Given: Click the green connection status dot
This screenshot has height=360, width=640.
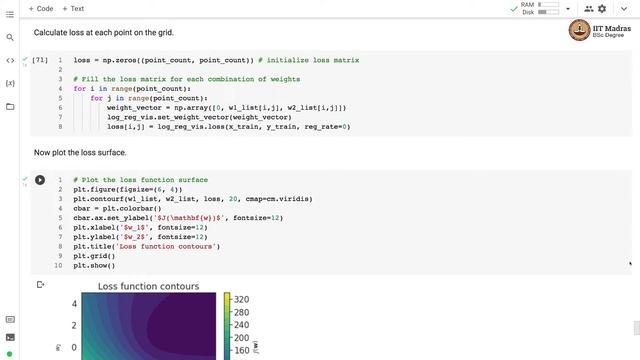Looking at the screenshot, I should click(9, 354).
